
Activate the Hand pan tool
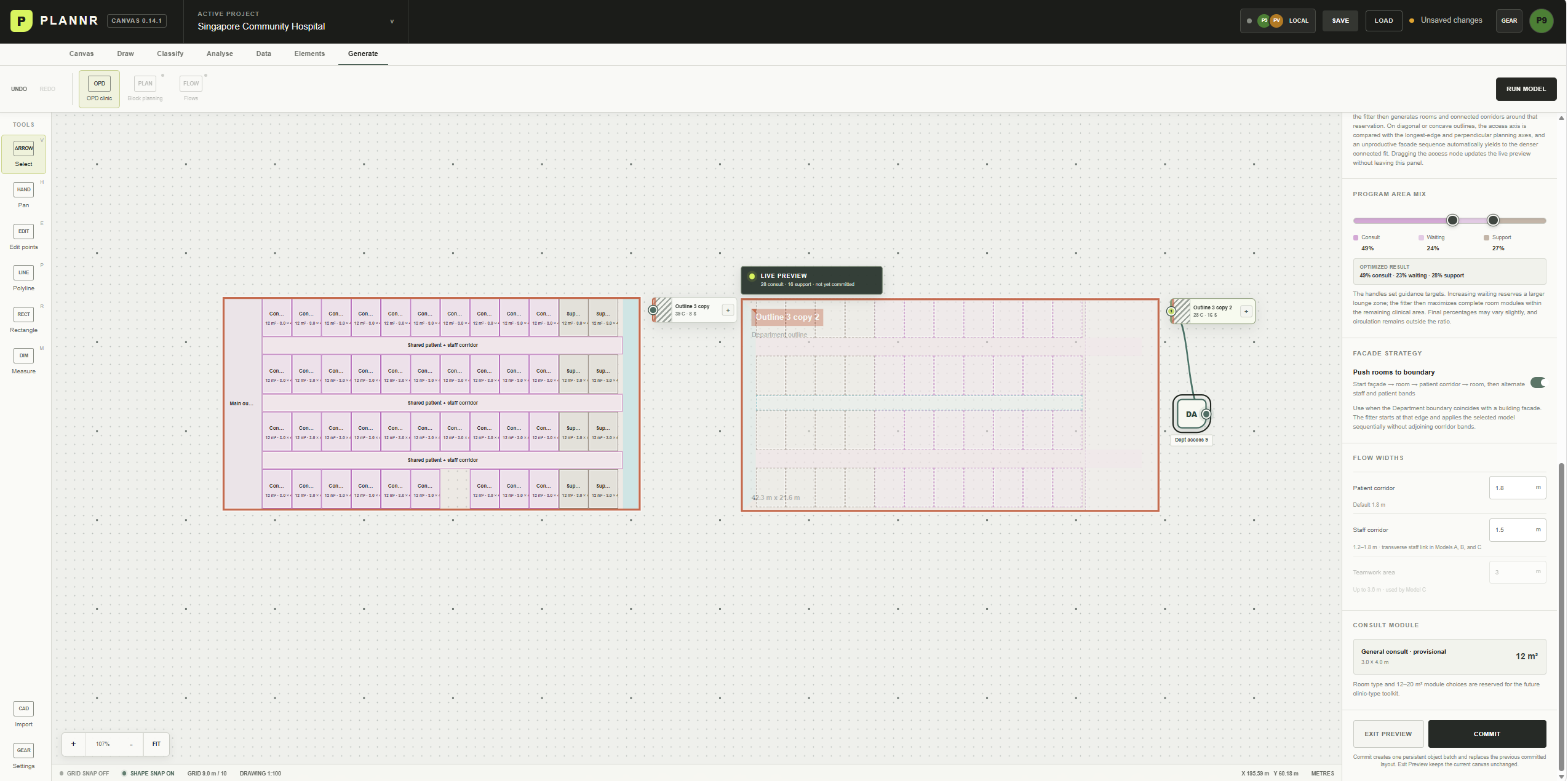[23, 196]
